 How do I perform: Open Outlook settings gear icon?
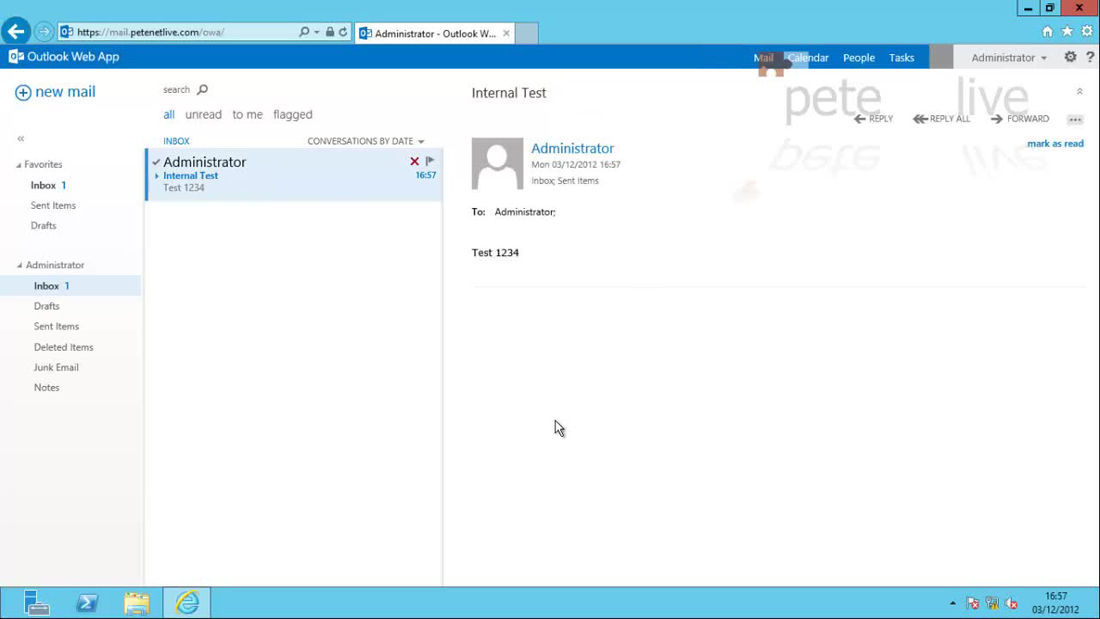pos(1070,57)
